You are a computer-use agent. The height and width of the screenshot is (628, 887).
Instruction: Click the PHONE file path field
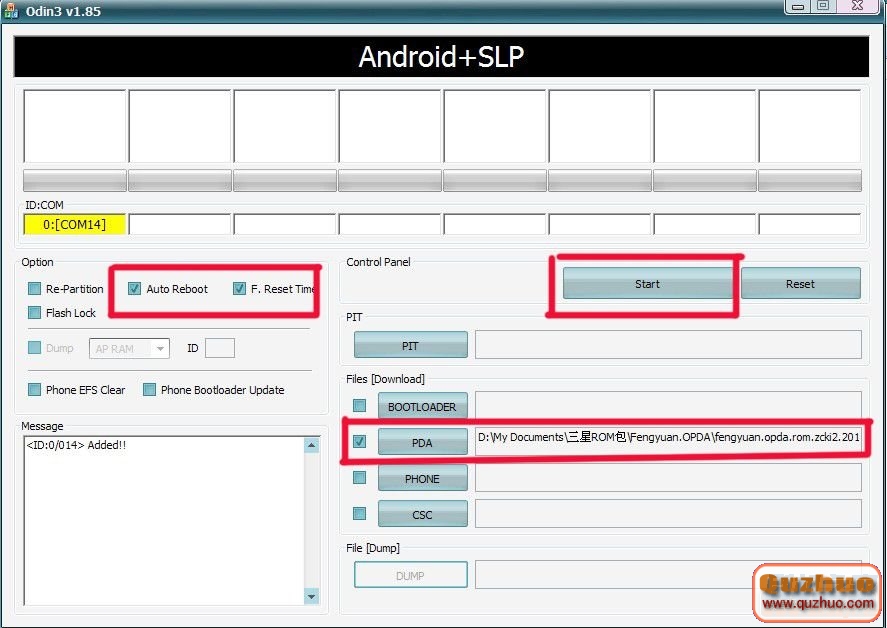click(668, 478)
